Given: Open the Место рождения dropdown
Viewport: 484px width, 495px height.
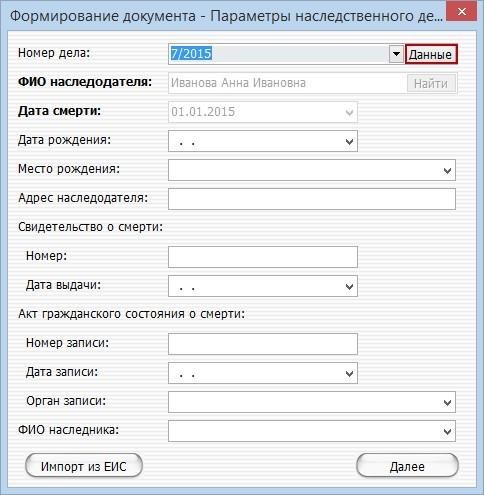Looking at the screenshot, I should [447, 170].
